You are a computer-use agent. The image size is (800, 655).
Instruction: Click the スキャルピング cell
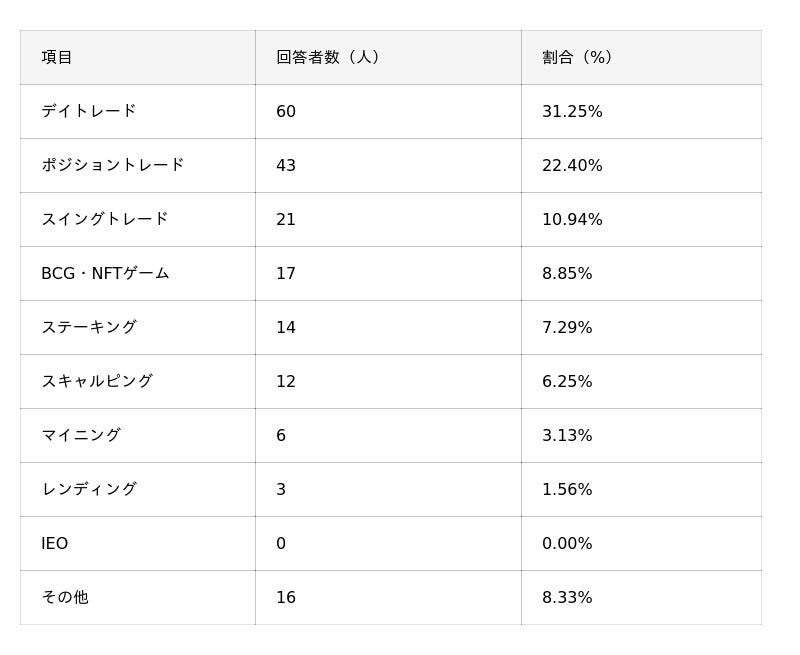(x=97, y=382)
